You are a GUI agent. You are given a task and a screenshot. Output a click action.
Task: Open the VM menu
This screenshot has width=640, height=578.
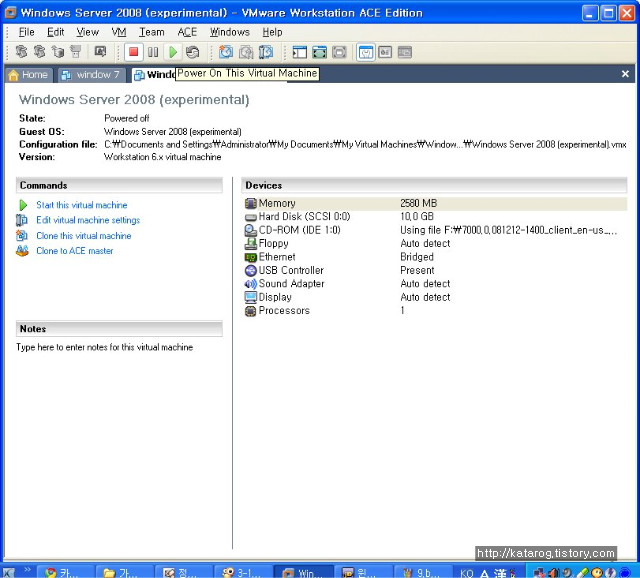(119, 32)
